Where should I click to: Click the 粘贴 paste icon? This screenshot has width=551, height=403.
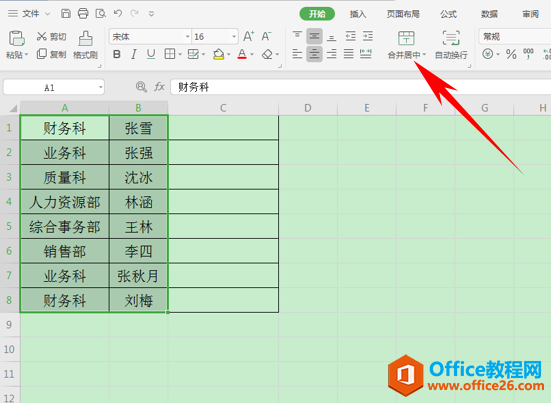coord(17,38)
